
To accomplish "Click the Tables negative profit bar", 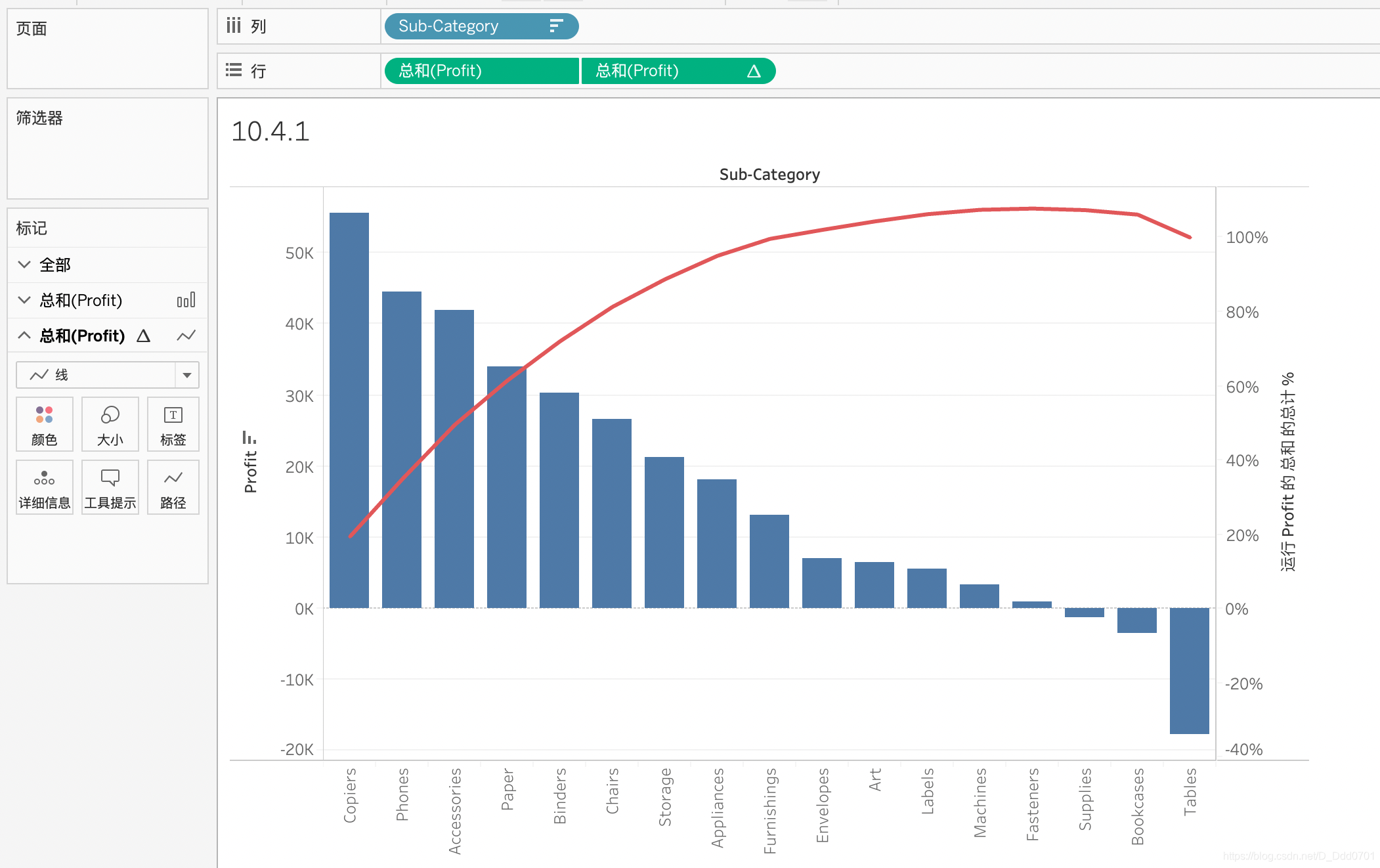I will click(x=1189, y=670).
